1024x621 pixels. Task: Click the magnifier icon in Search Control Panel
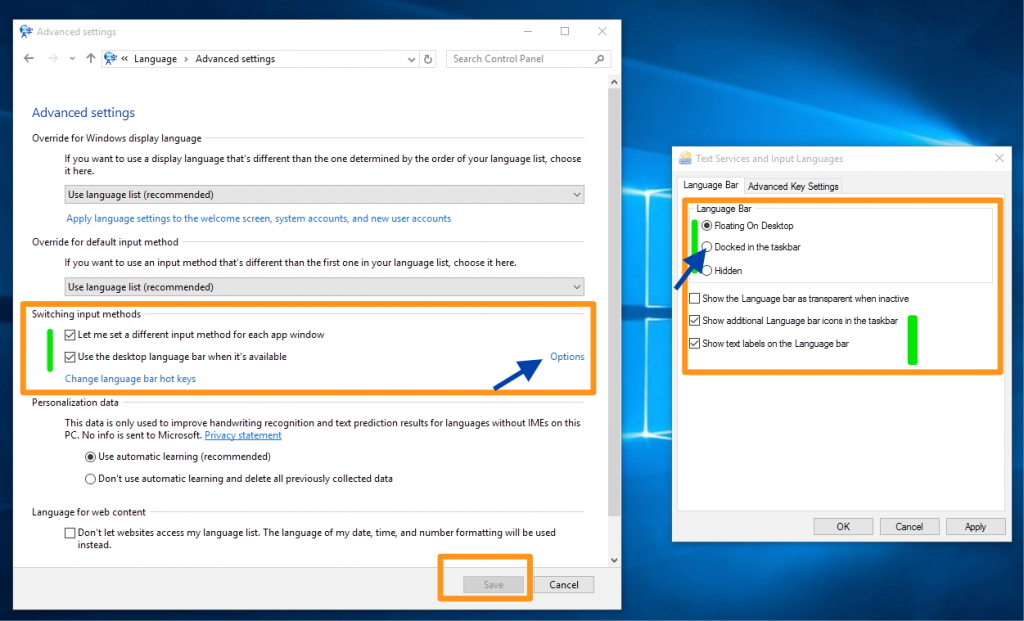pyautogui.click(x=600, y=59)
